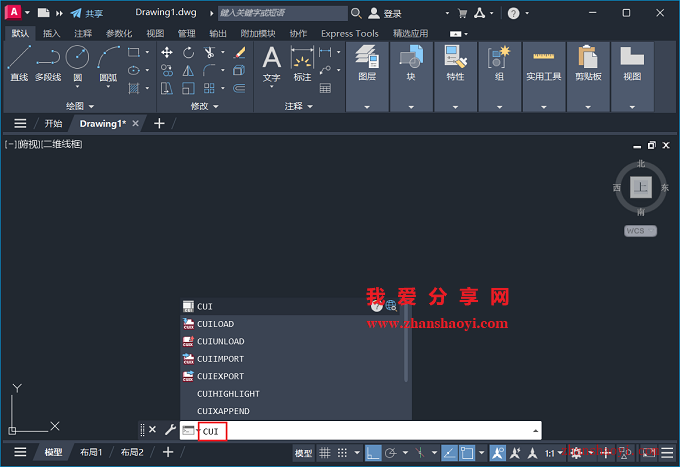Select the Copy objects tool
This screenshot has height=467, width=680.
pos(167,70)
